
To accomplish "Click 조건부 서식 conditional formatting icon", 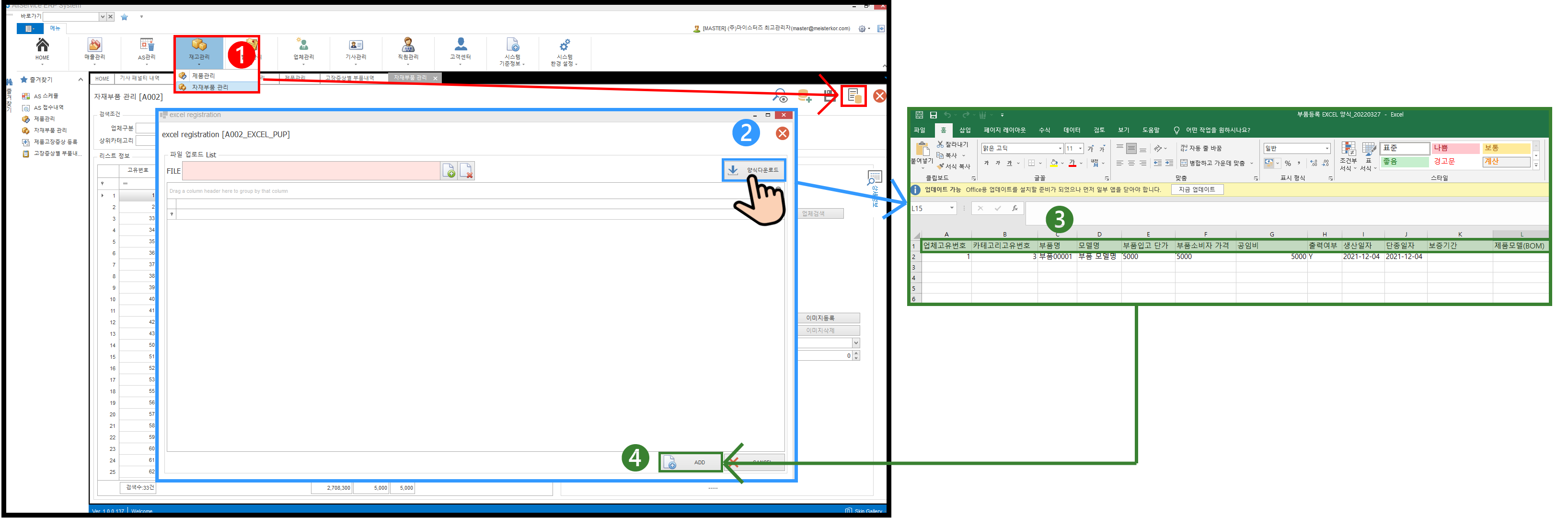I will click(1348, 157).
